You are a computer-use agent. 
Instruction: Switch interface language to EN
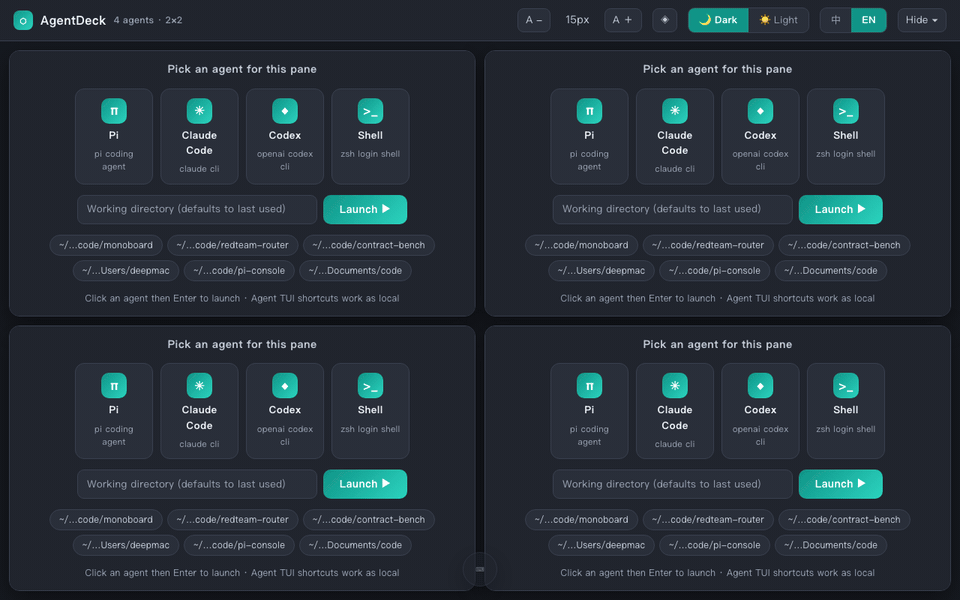tap(868, 20)
